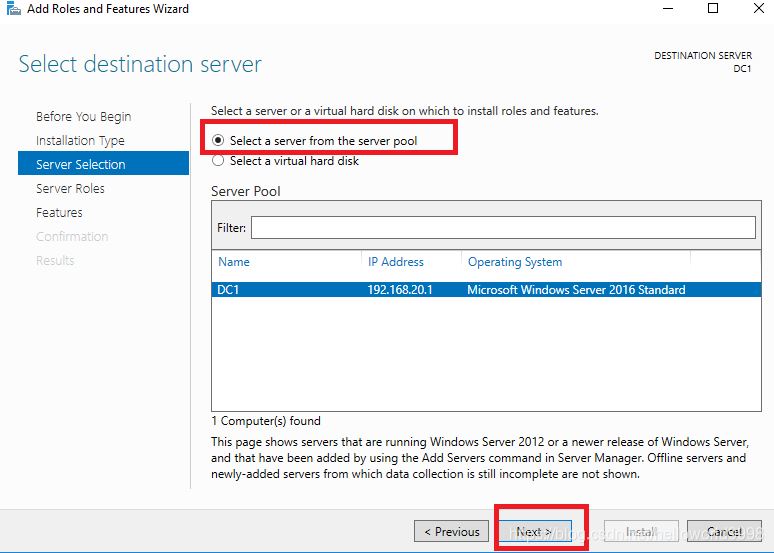Cancel the Add Roles wizard
Image resolution: width=774 pixels, height=553 pixels.
click(x=725, y=532)
